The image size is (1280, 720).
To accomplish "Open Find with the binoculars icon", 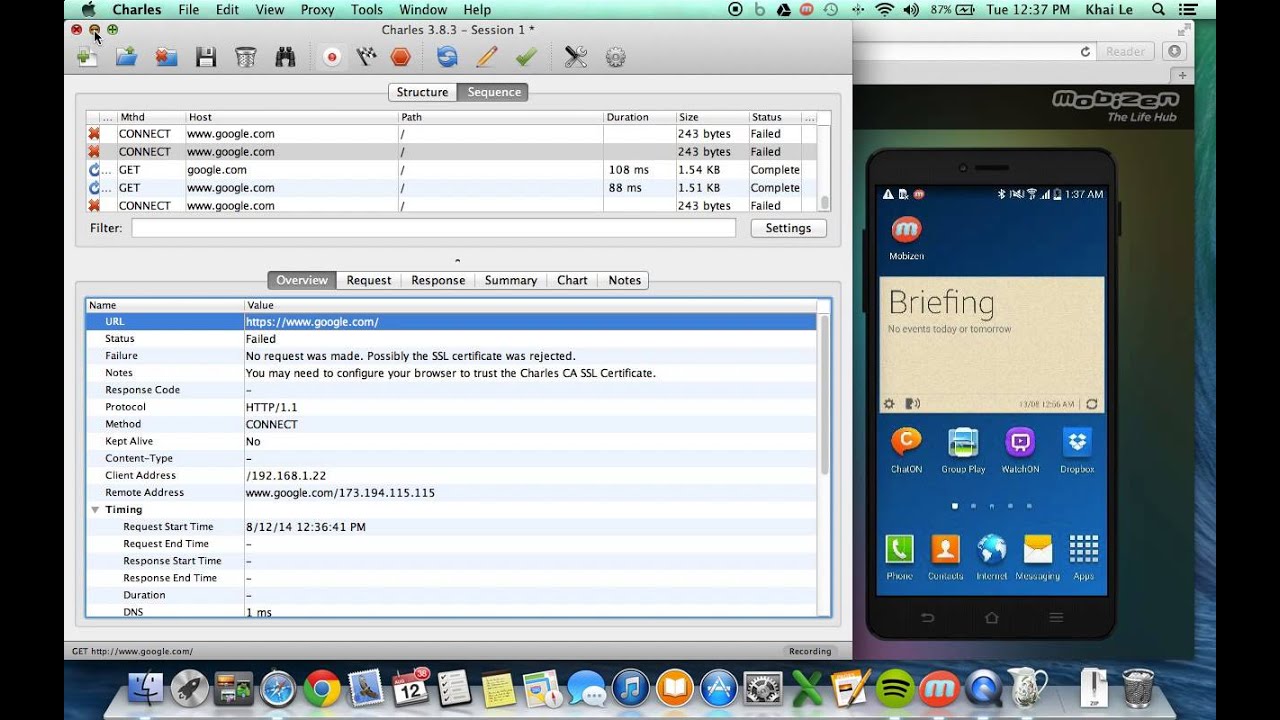I will (x=285, y=57).
